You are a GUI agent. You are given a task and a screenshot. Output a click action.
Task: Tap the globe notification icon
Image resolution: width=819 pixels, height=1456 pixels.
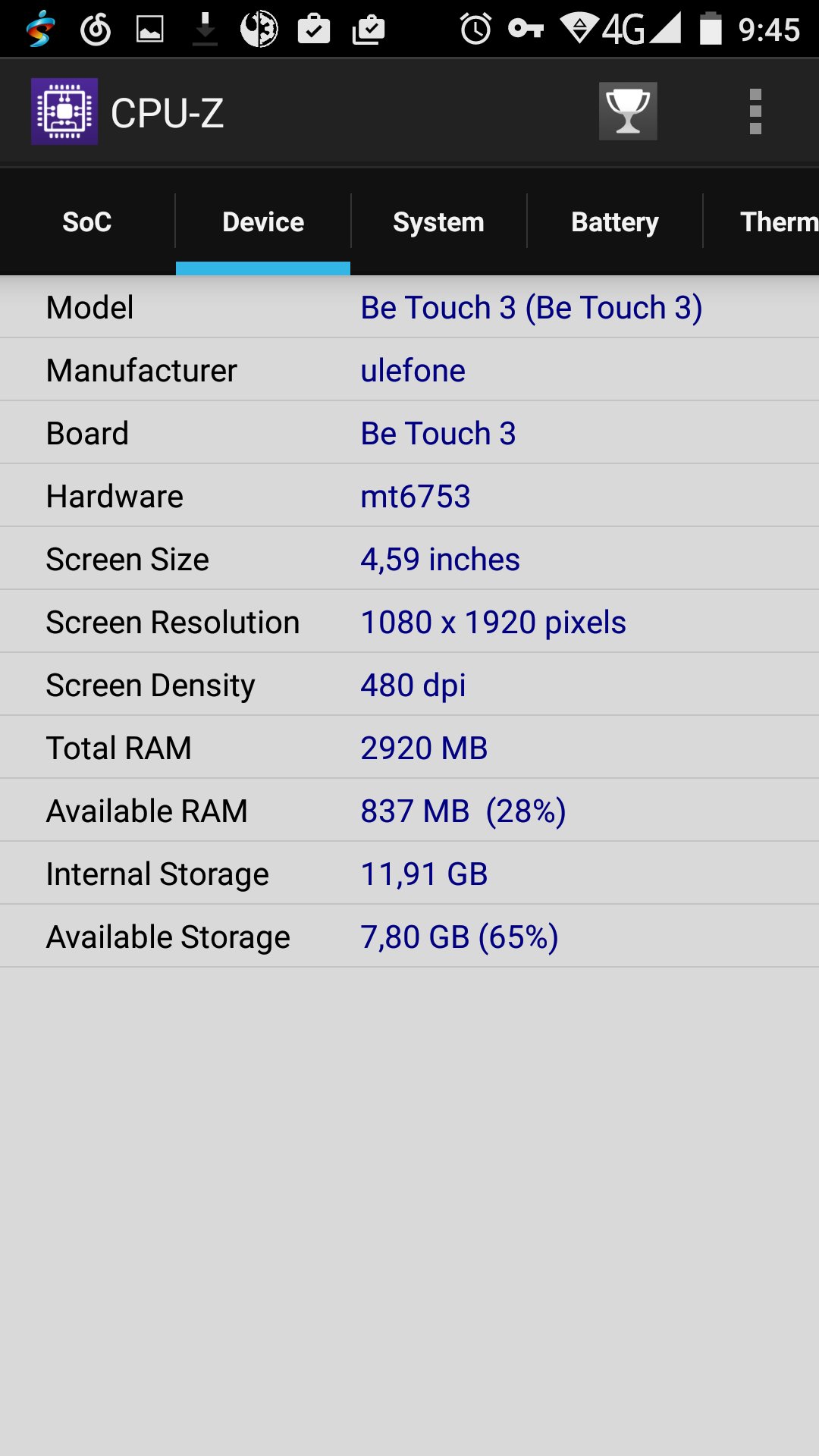[259, 29]
